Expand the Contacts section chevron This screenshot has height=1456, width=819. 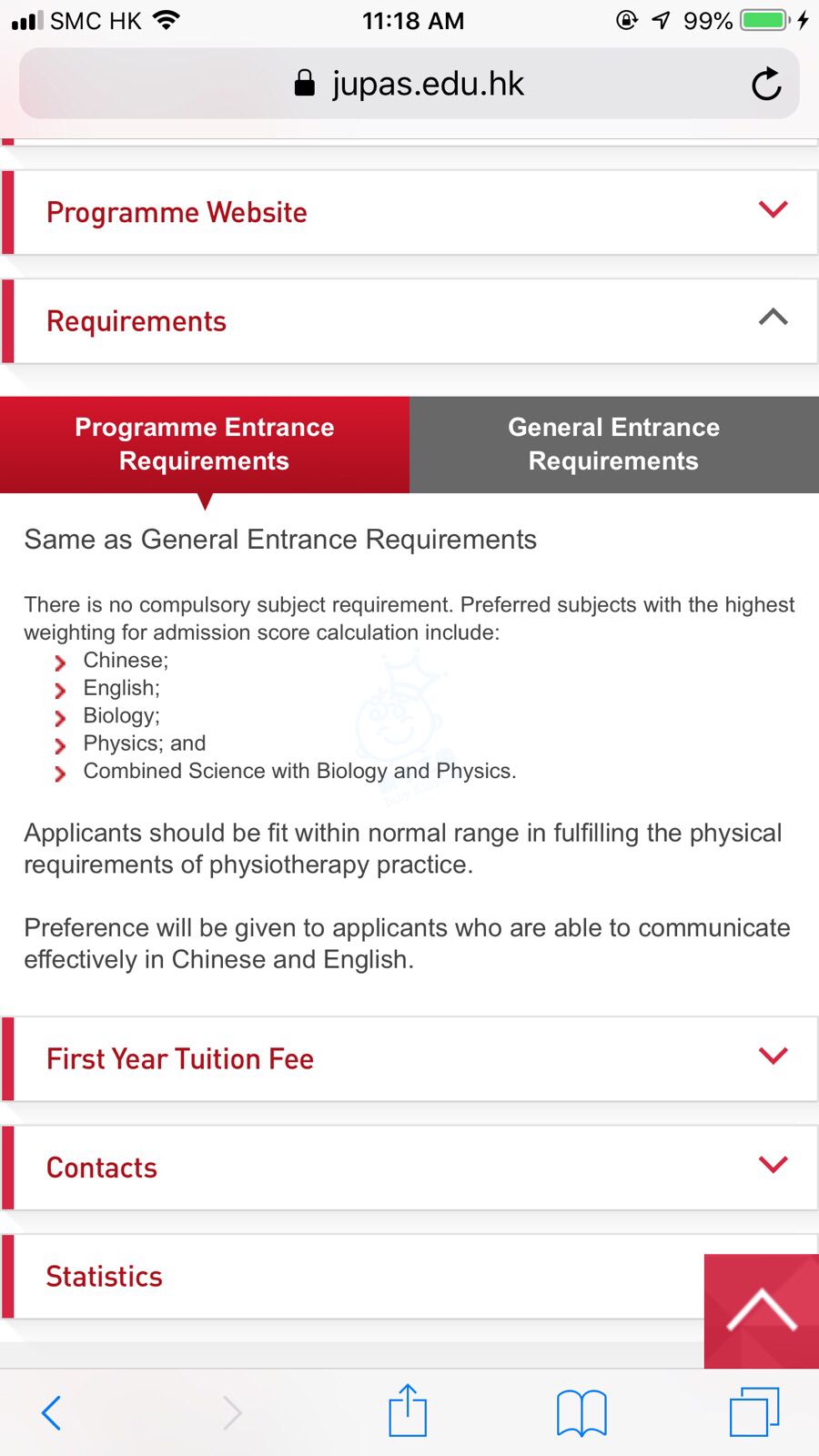coord(773,1164)
